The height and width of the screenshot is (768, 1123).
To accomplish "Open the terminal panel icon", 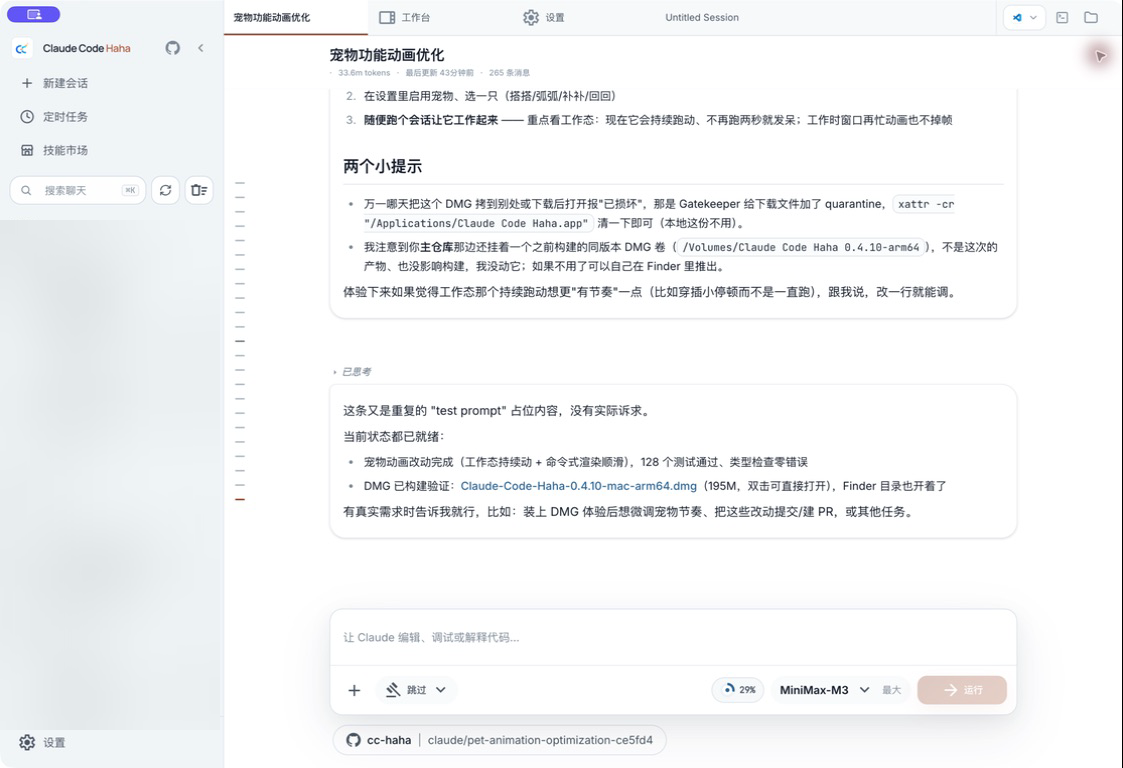I will click(x=1062, y=17).
